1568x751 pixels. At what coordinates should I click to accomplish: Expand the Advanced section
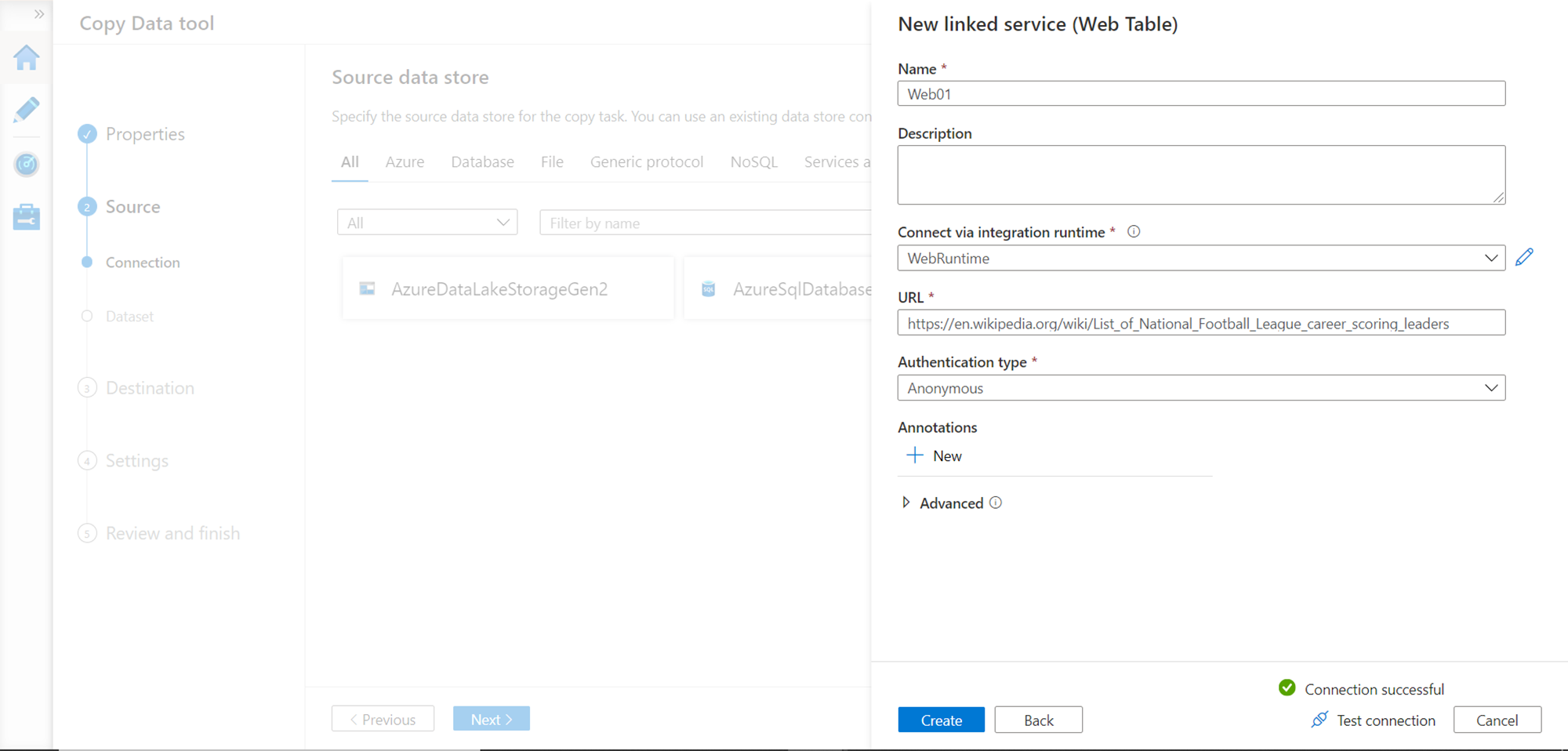tap(906, 502)
